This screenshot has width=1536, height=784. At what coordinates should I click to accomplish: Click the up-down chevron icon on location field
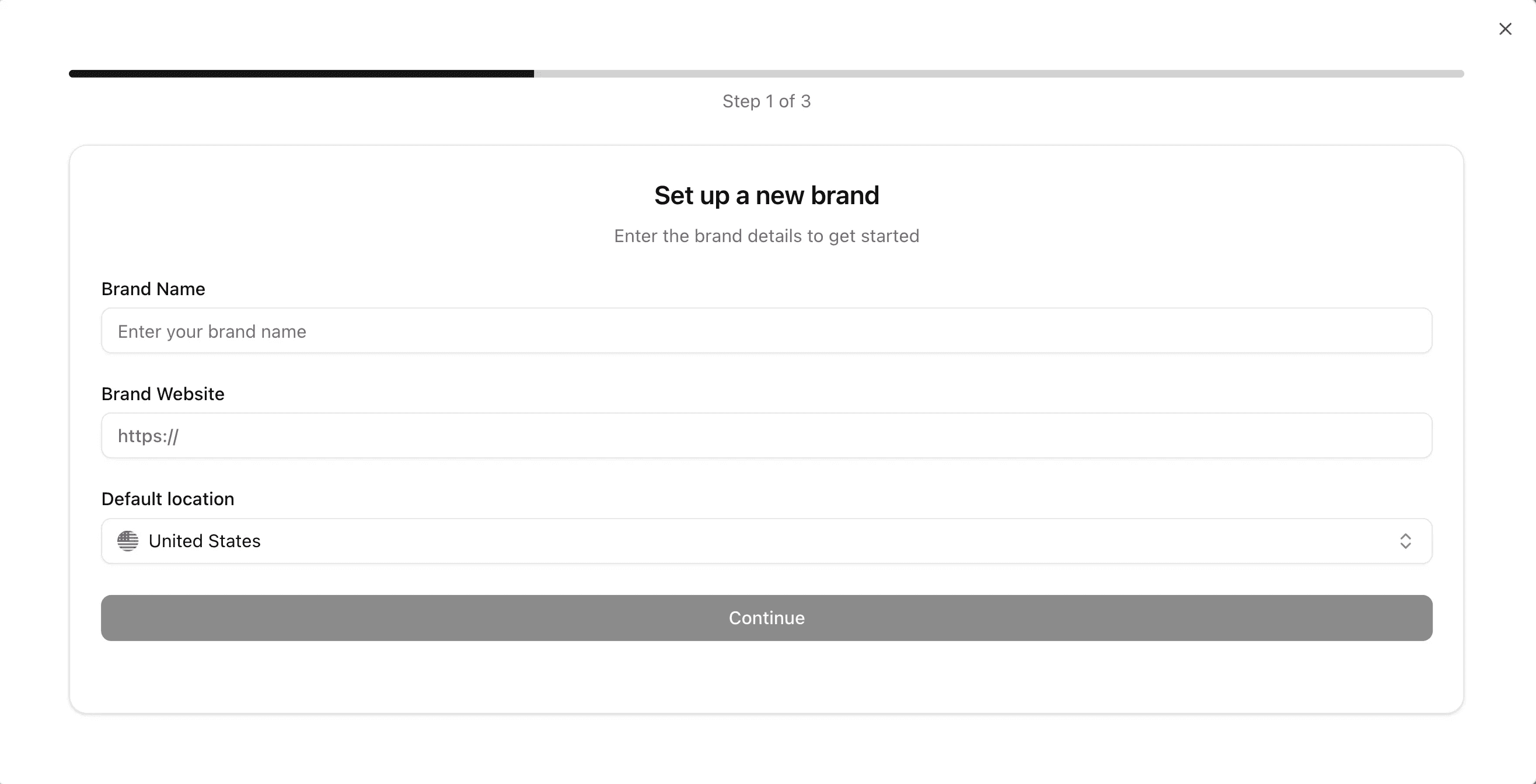1406,541
